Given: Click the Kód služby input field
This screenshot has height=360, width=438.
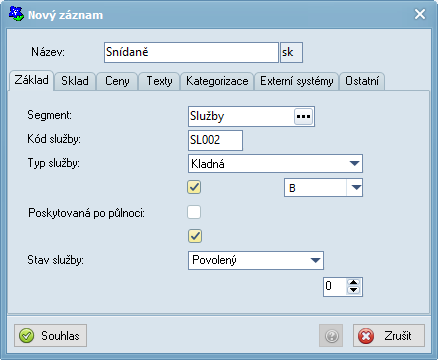Looking at the screenshot, I should point(215,140).
